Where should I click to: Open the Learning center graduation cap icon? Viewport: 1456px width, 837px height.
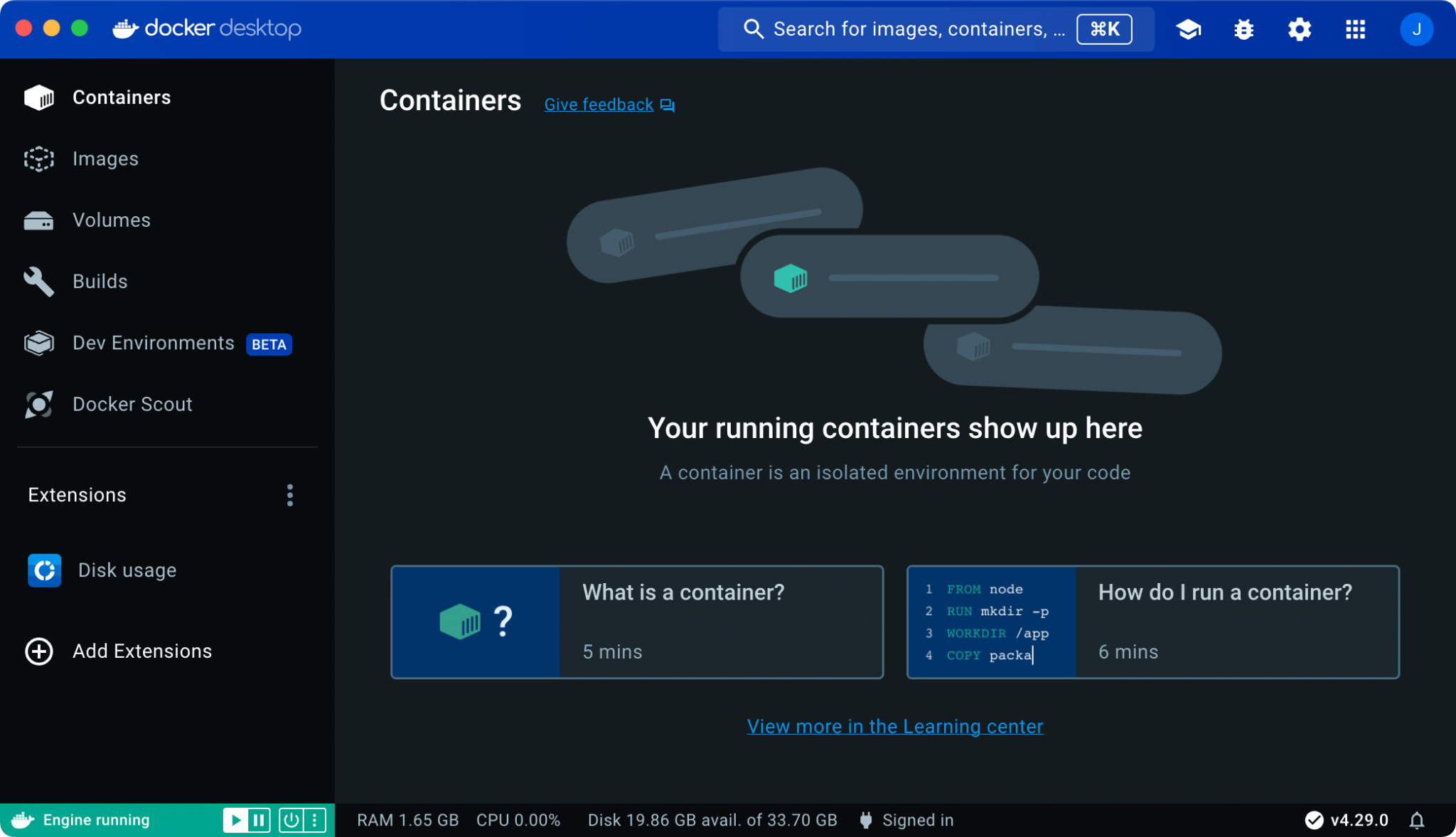(1188, 29)
